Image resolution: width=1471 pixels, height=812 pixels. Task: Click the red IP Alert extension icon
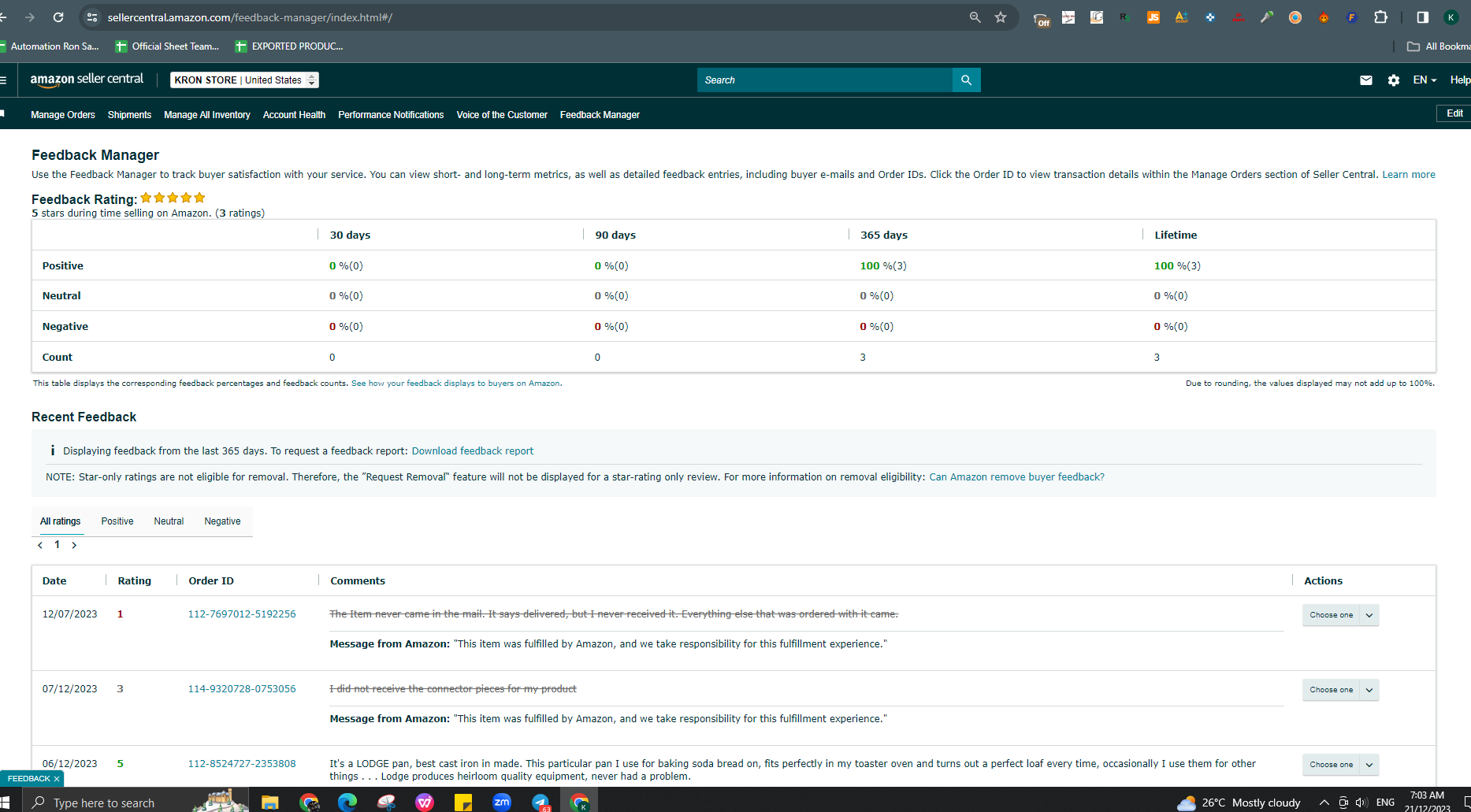pos(1239,17)
